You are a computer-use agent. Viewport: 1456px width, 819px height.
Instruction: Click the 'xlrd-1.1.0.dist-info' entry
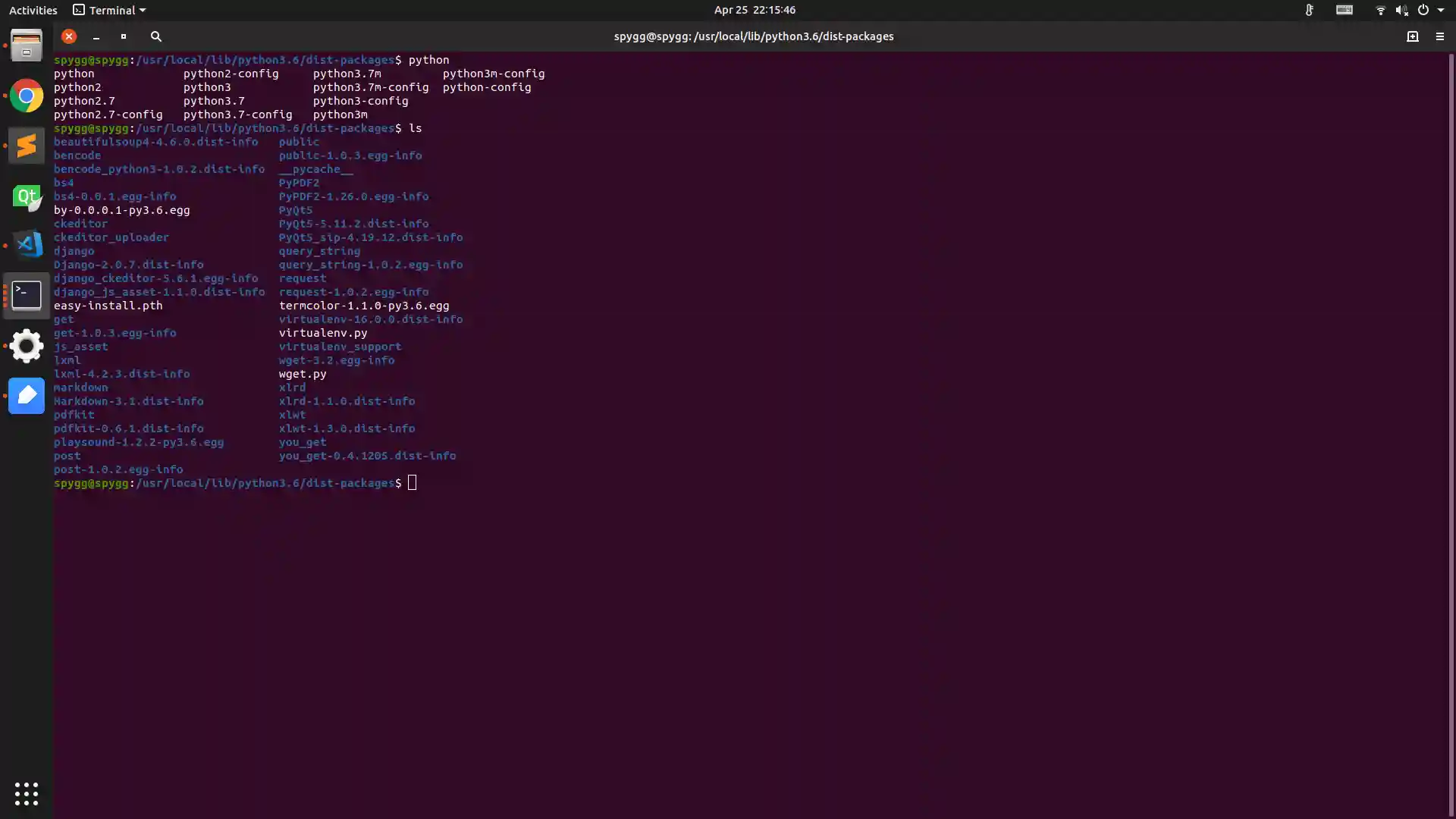click(x=347, y=401)
